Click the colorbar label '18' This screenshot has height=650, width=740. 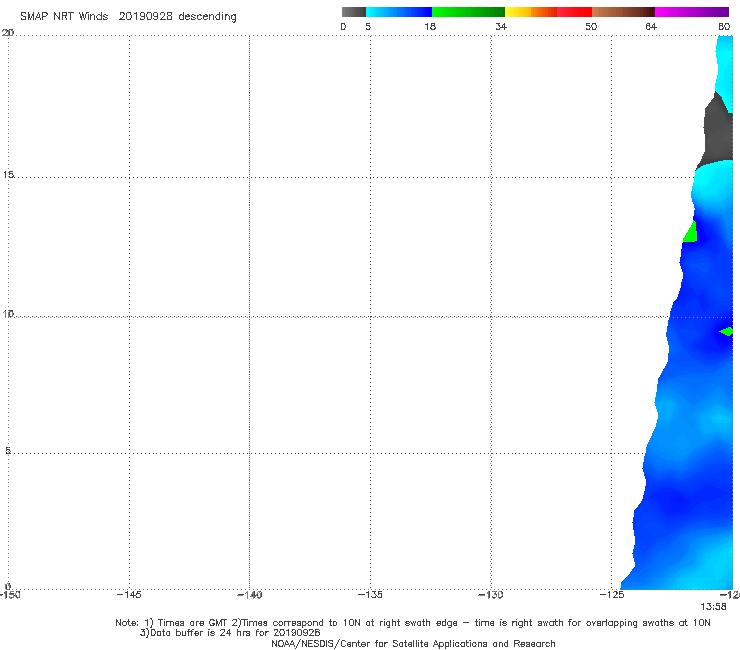click(x=430, y=27)
